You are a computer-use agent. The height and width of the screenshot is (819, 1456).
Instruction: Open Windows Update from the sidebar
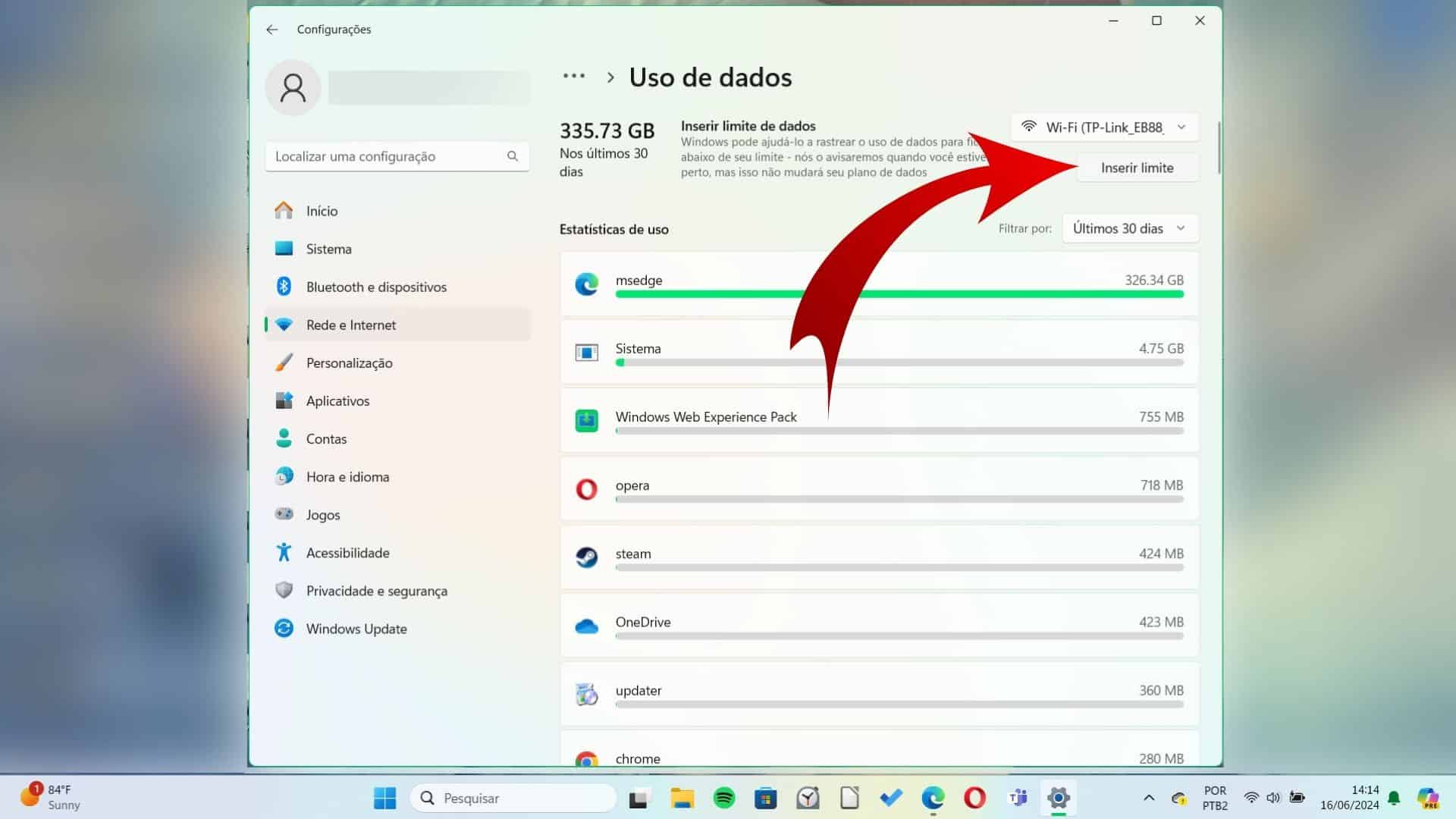point(356,629)
